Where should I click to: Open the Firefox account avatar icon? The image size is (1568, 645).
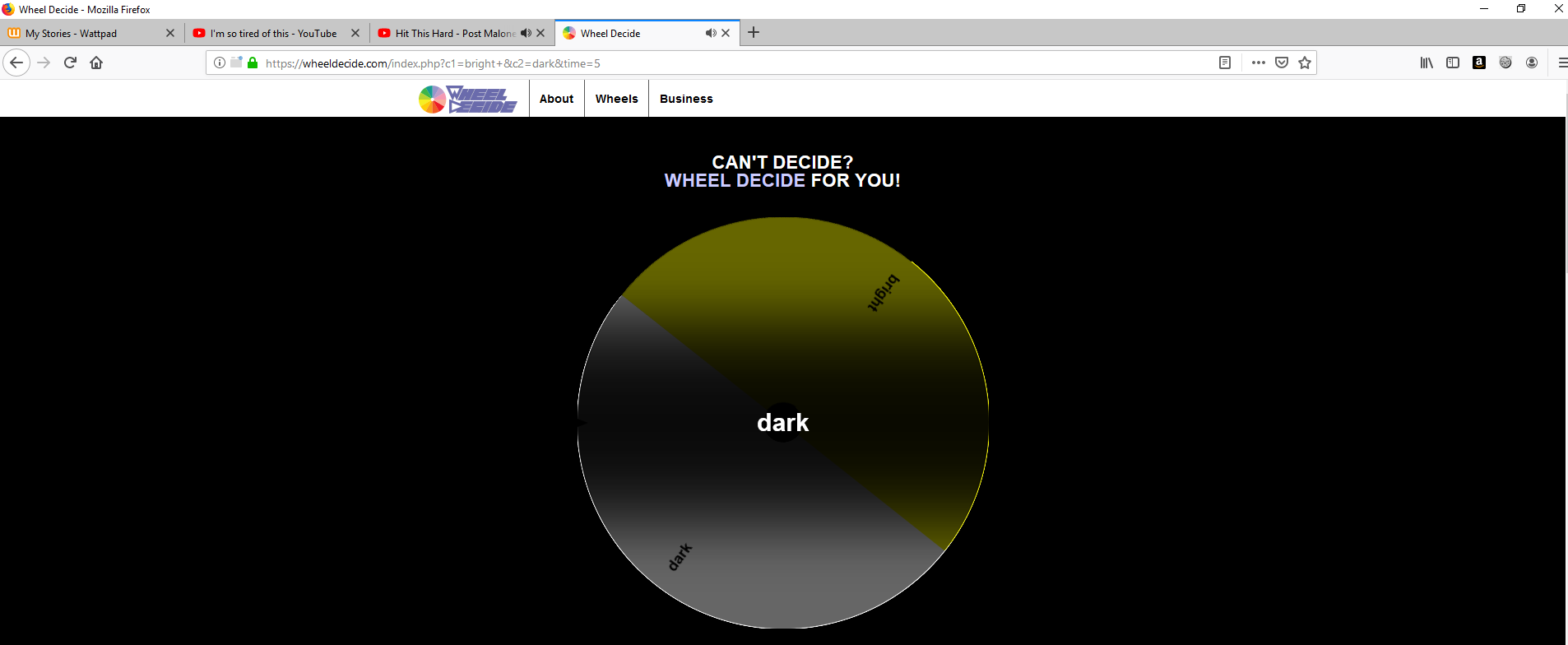[x=1532, y=63]
